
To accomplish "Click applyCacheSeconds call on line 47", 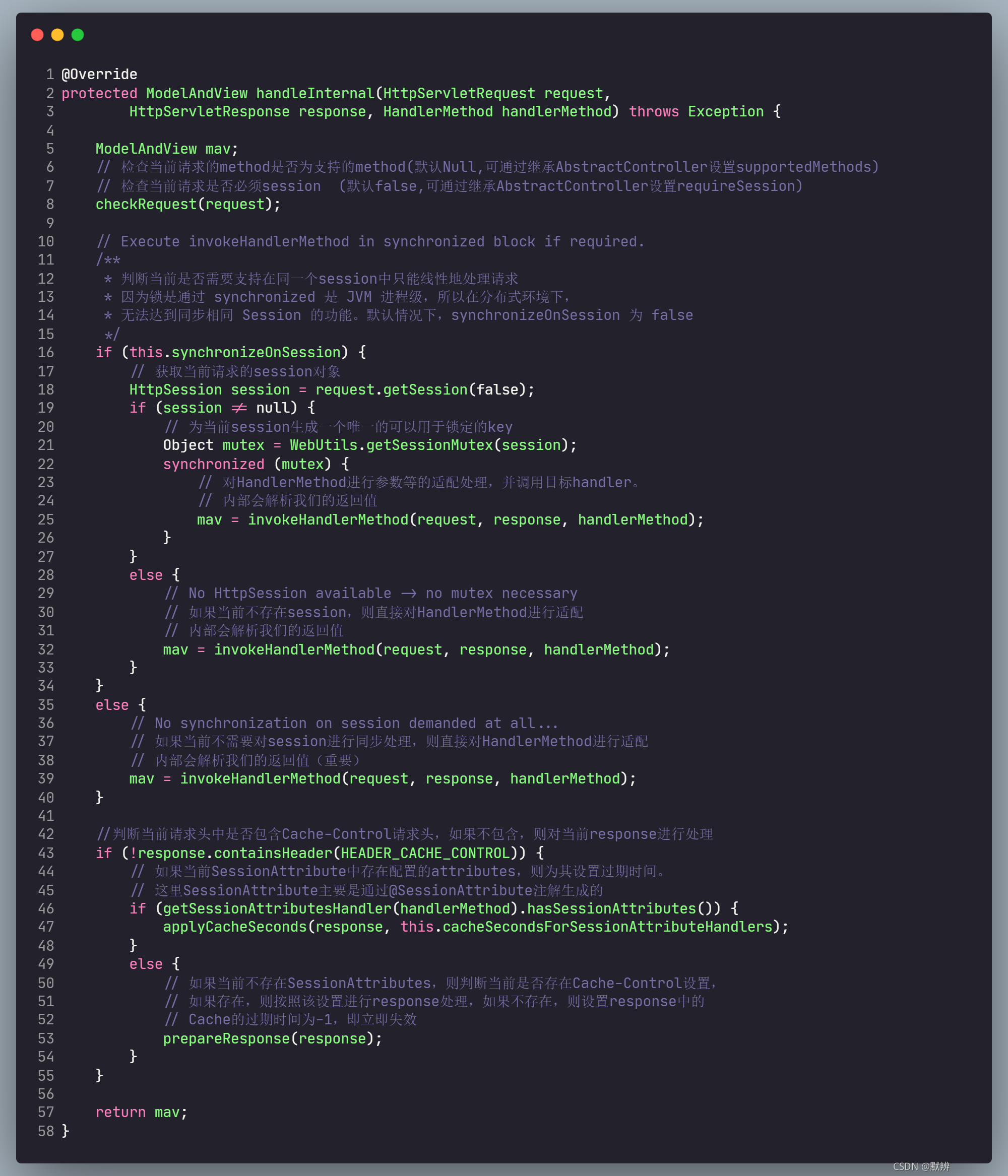I will pyautogui.click(x=476, y=926).
